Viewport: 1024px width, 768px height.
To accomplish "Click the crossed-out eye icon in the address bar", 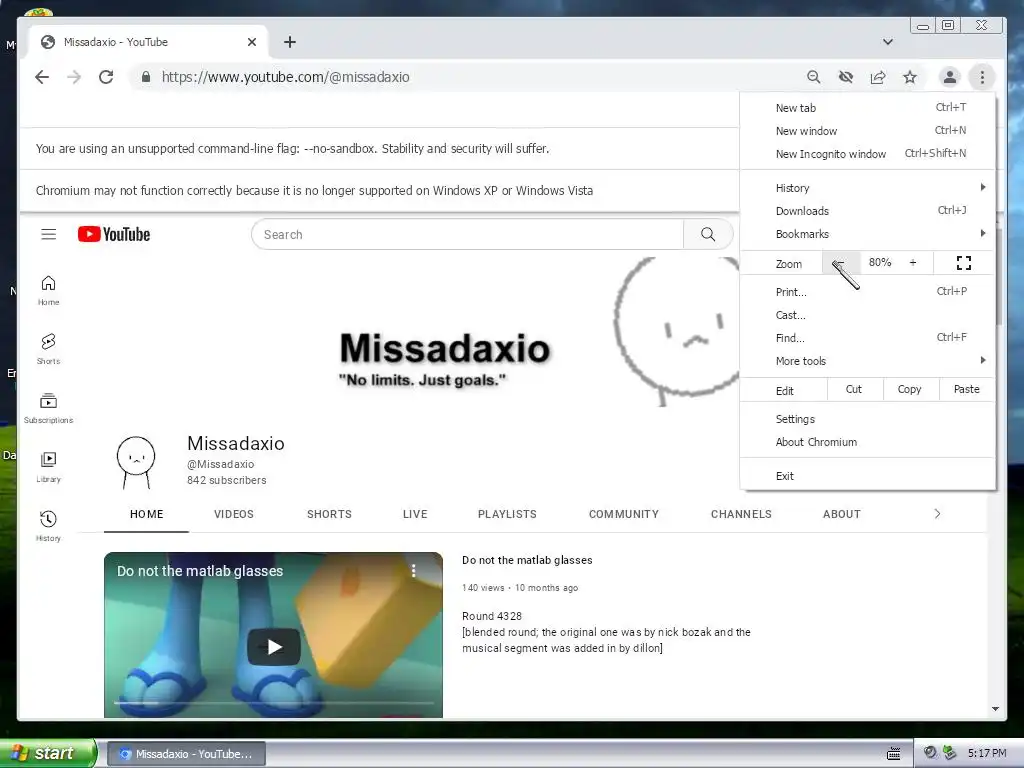I will 846,77.
